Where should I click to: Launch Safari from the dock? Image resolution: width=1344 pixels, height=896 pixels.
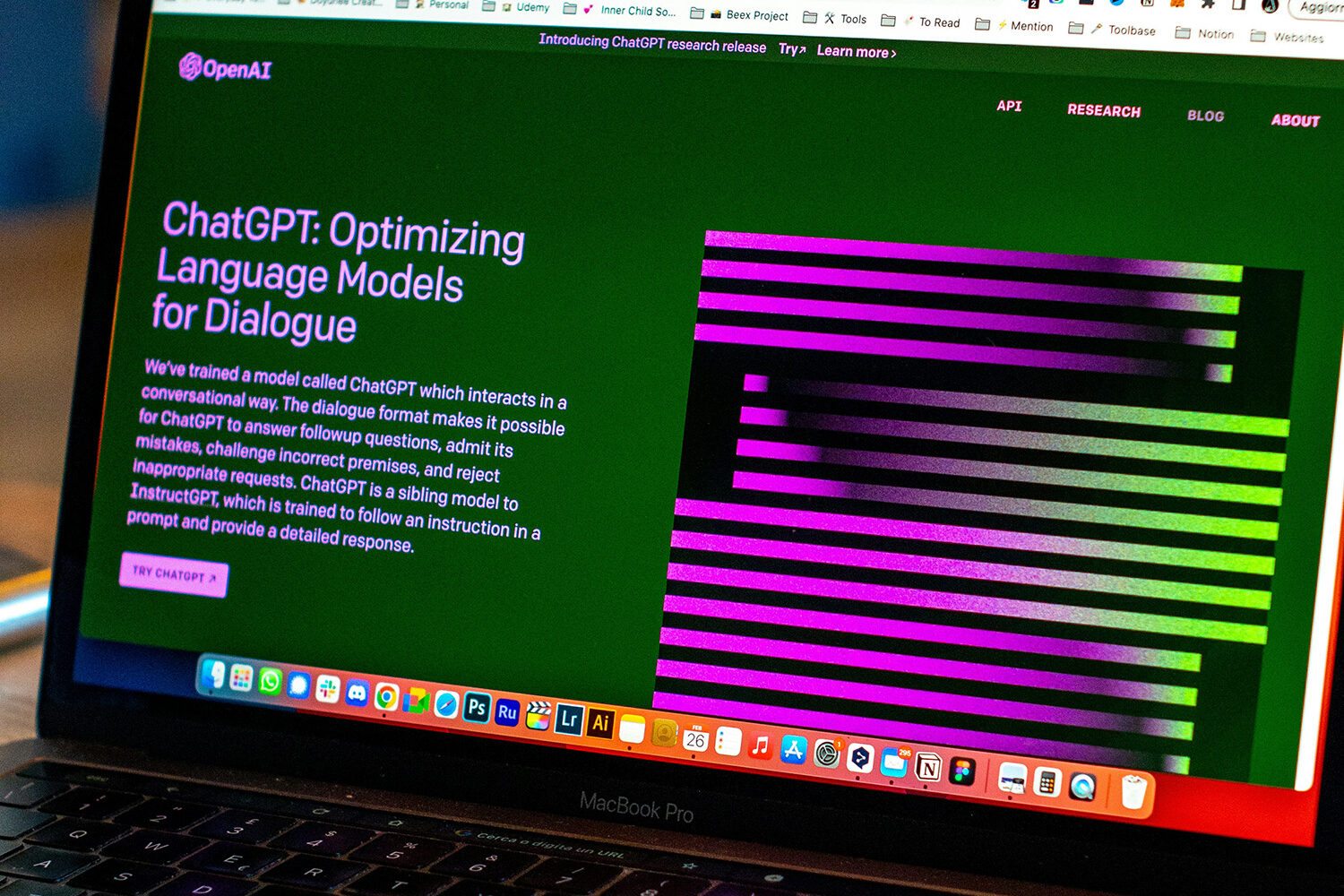pos(446,704)
